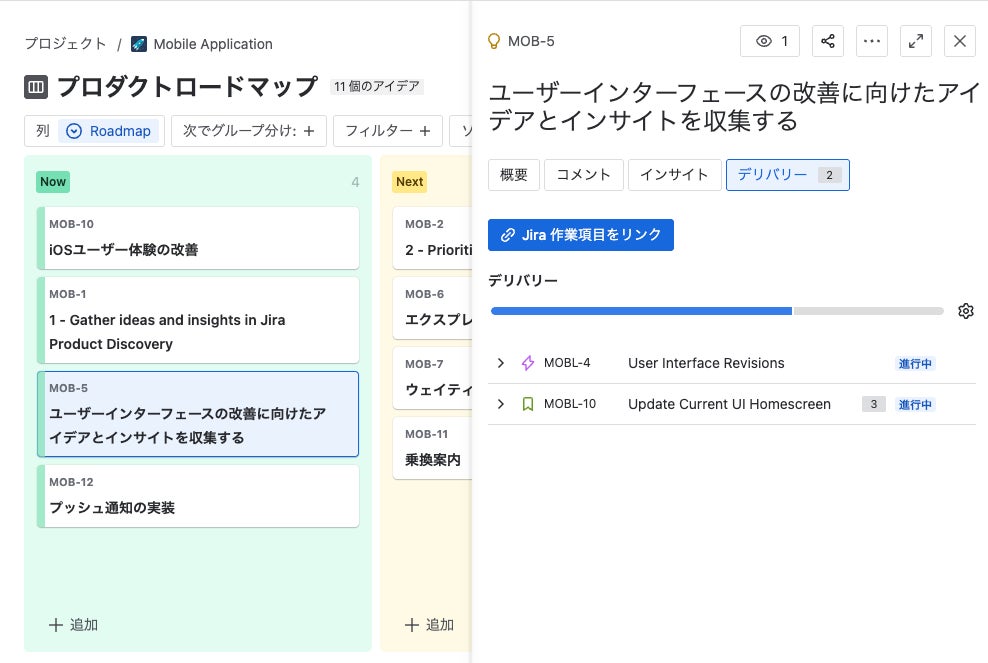This screenshot has height=663, width=988.
Task: Close the MOB-5 detail panel
Action: point(960,41)
